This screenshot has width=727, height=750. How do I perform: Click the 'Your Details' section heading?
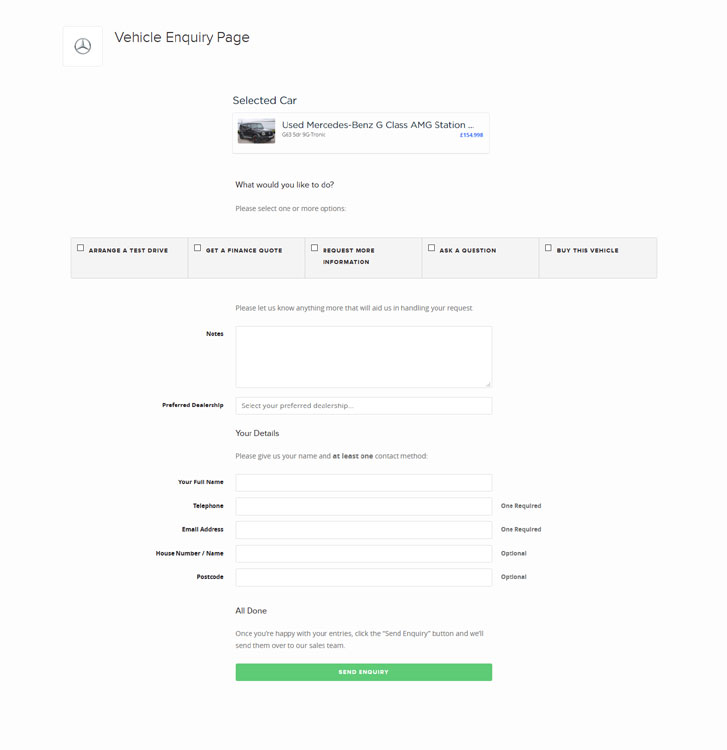257,433
